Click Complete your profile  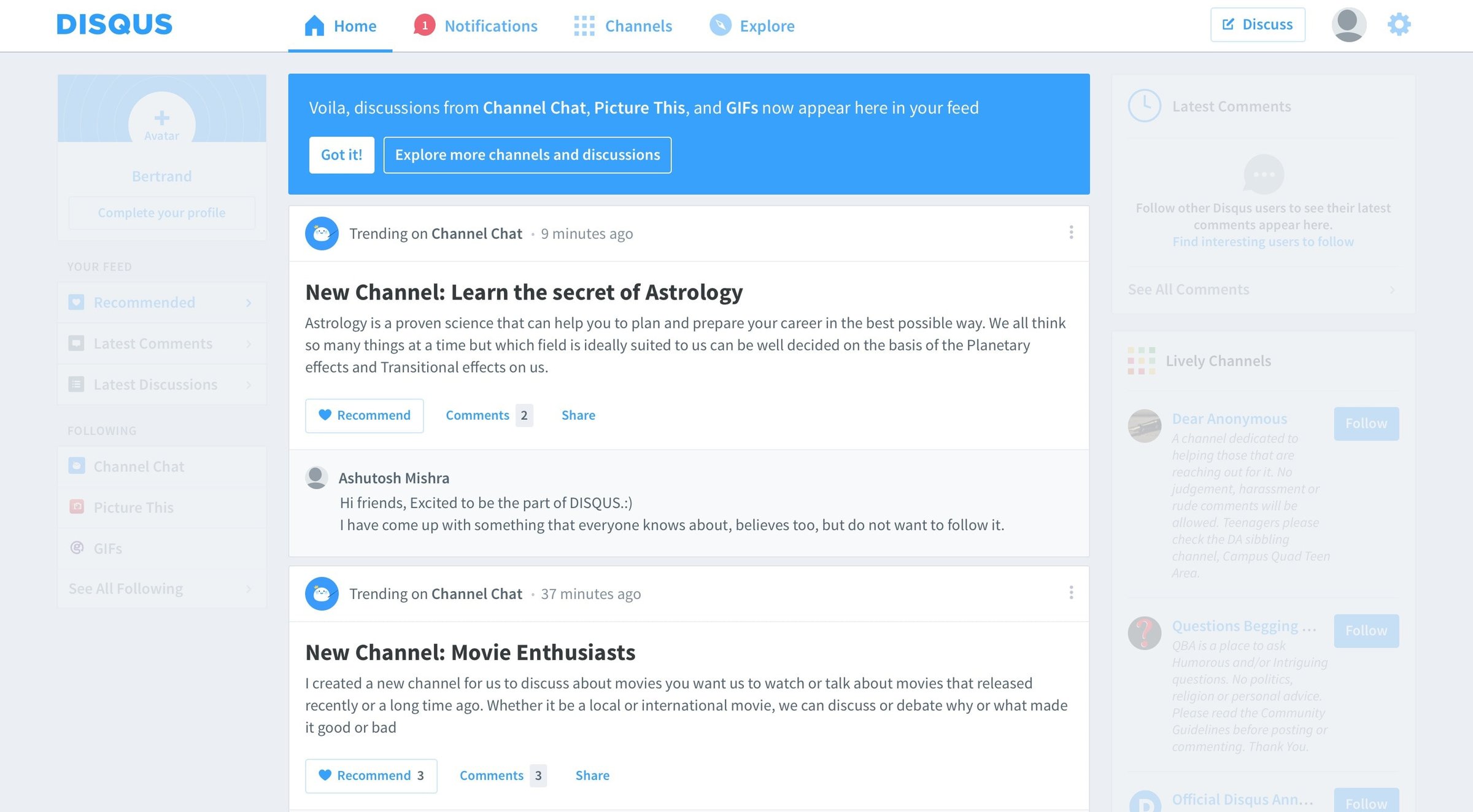coord(162,212)
